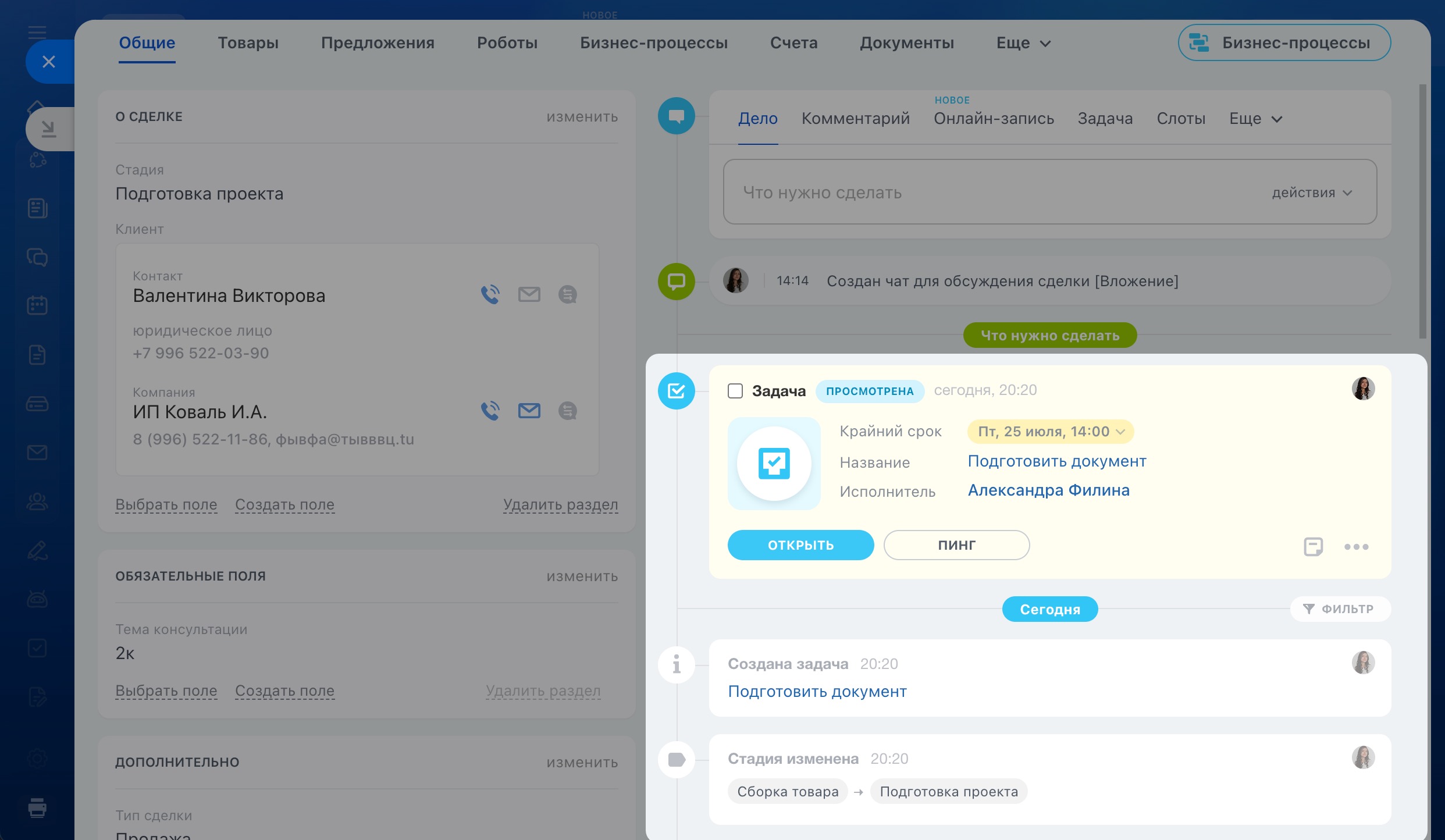Image resolution: width=1445 pixels, height=840 pixels.
Task: Open the three-dot menu on the task card
Action: coord(1356,547)
